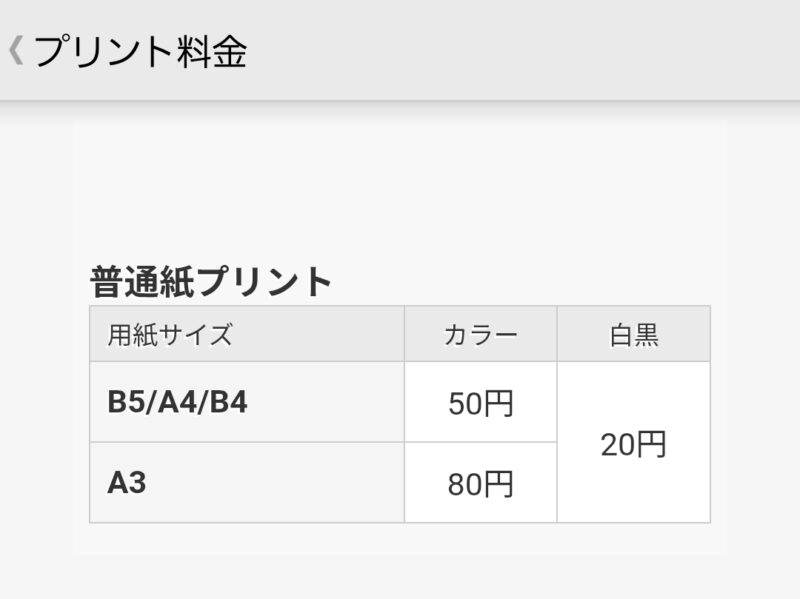Screen dimensions: 800x599
Task: Tap the back chevron in header
Action: point(15,51)
